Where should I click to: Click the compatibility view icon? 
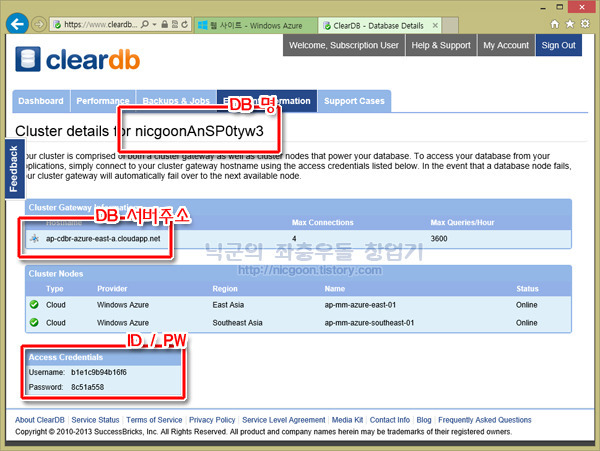[174, 24]
